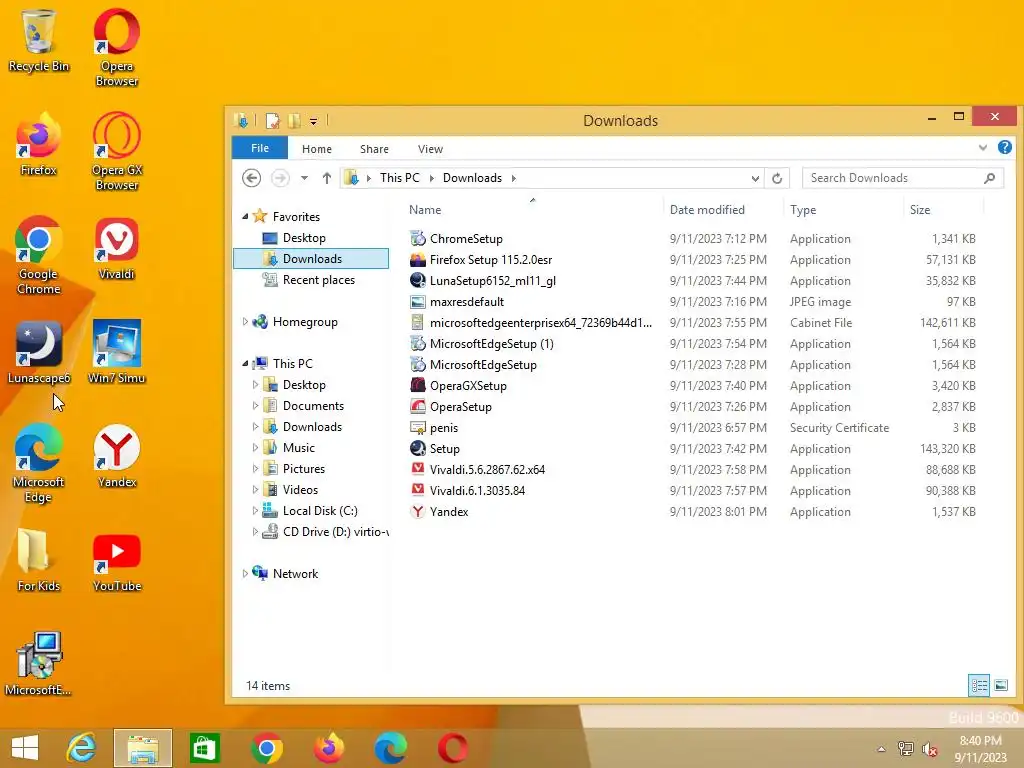Expand Documents under This PC
Viewport: 1024px width, 768px height.
tap(255, 406)
